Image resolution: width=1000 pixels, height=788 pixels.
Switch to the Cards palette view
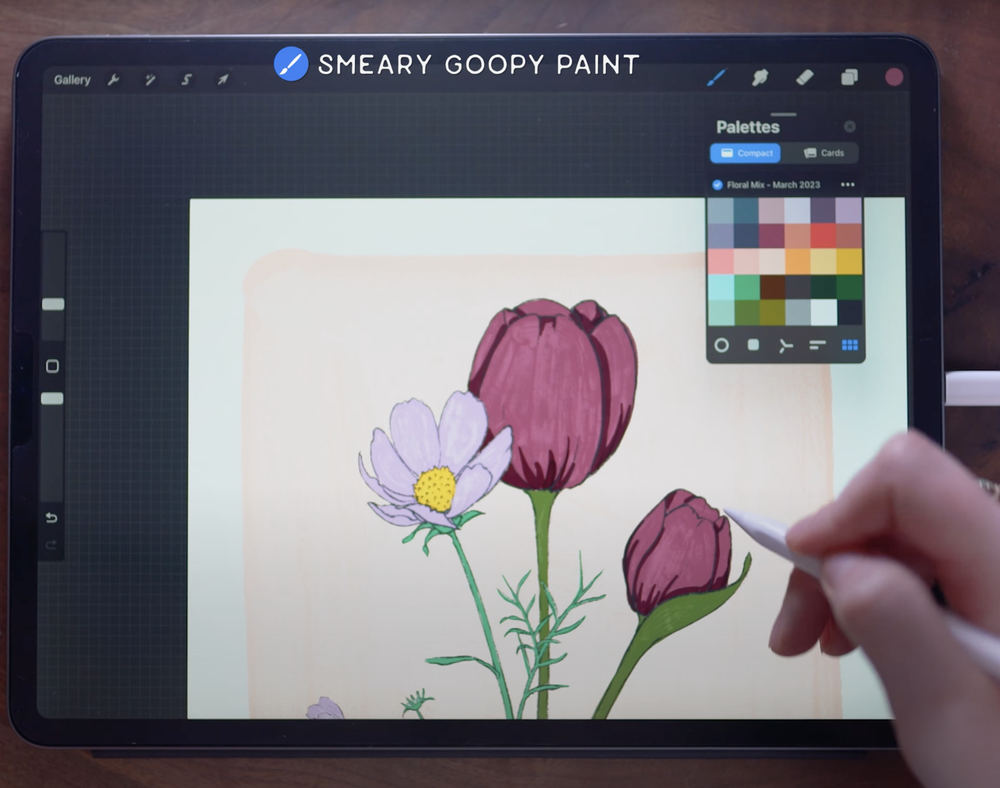point(824,153)
